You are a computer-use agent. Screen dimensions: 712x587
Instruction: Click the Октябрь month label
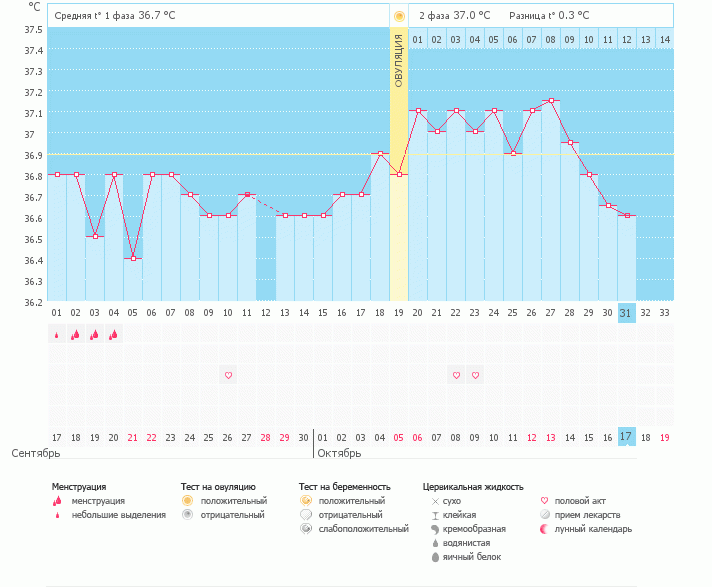339,453
